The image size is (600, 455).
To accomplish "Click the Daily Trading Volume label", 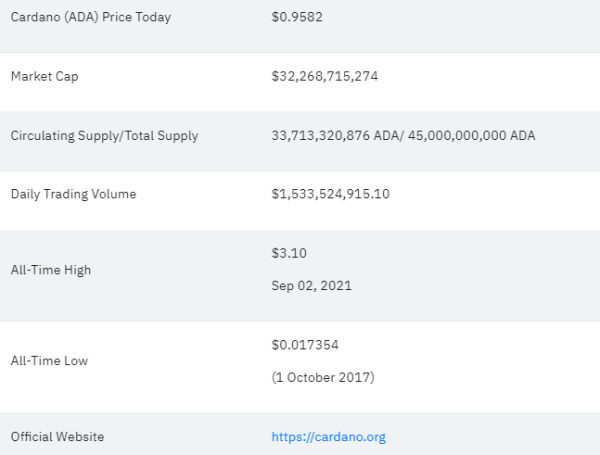I will pos(73,194).
